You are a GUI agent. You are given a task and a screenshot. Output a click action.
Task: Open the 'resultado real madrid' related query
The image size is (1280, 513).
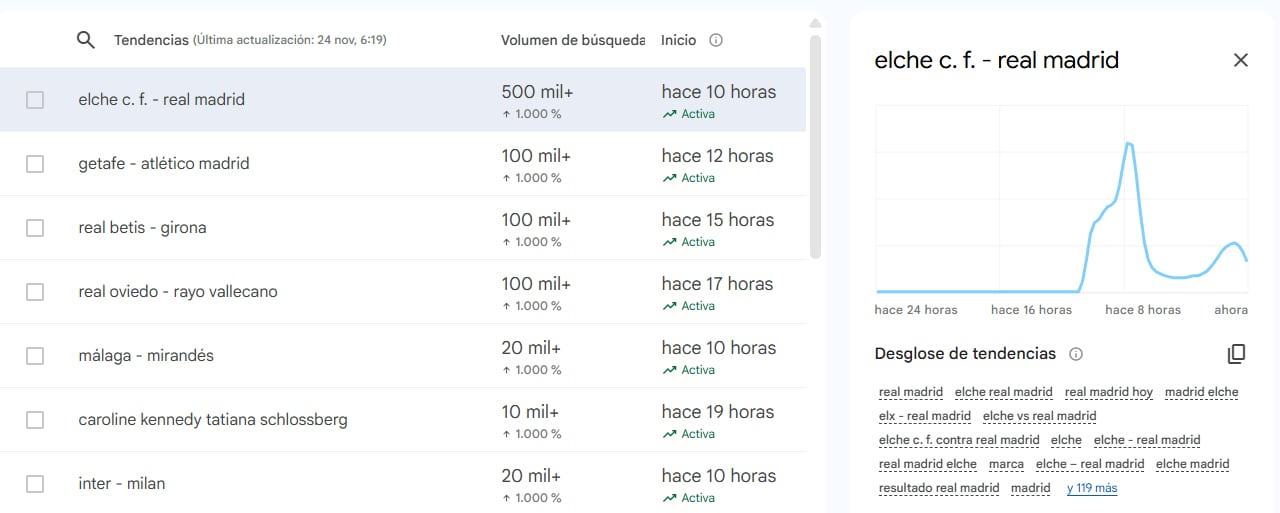[939, 488]
